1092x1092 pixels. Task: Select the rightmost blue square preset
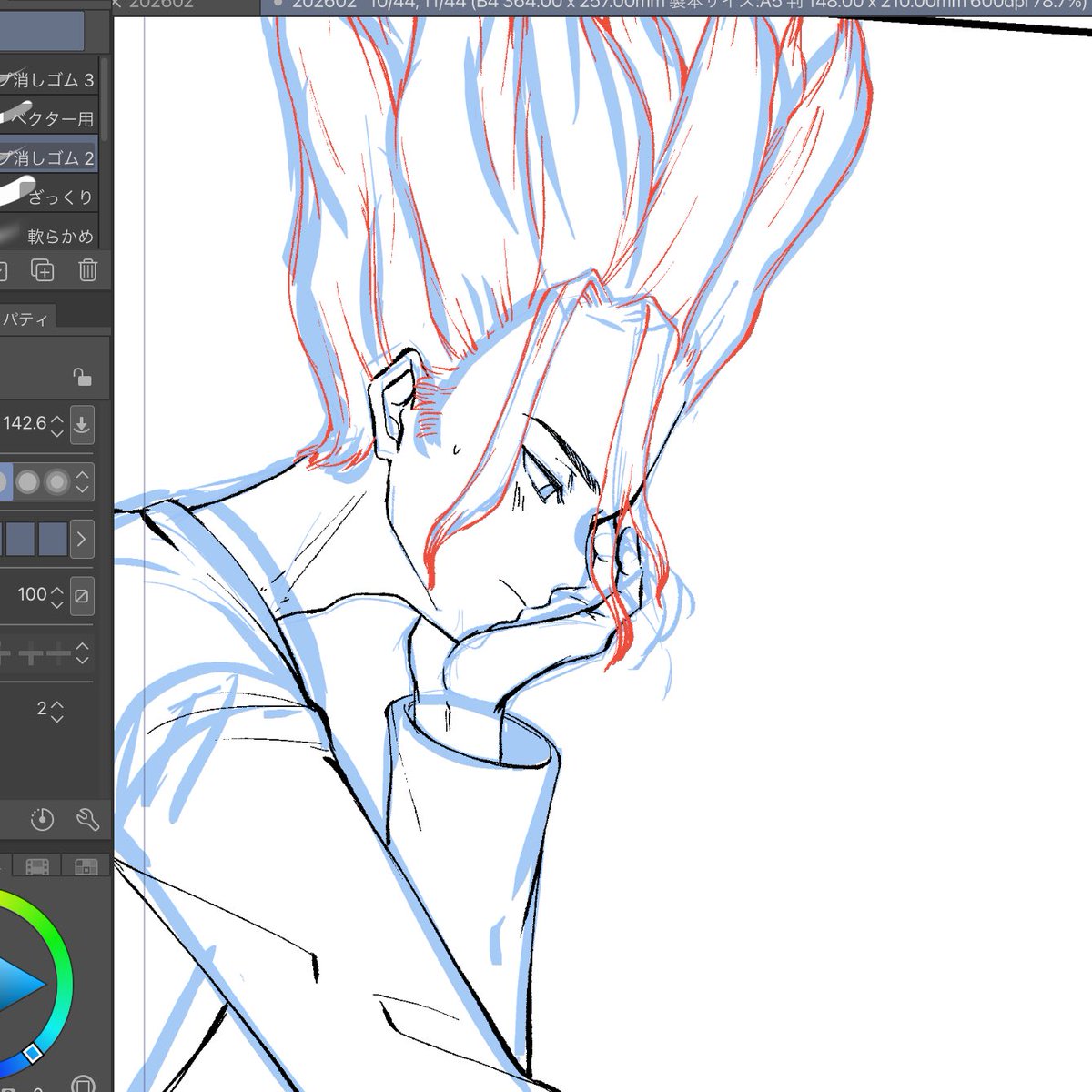point(53,539)
